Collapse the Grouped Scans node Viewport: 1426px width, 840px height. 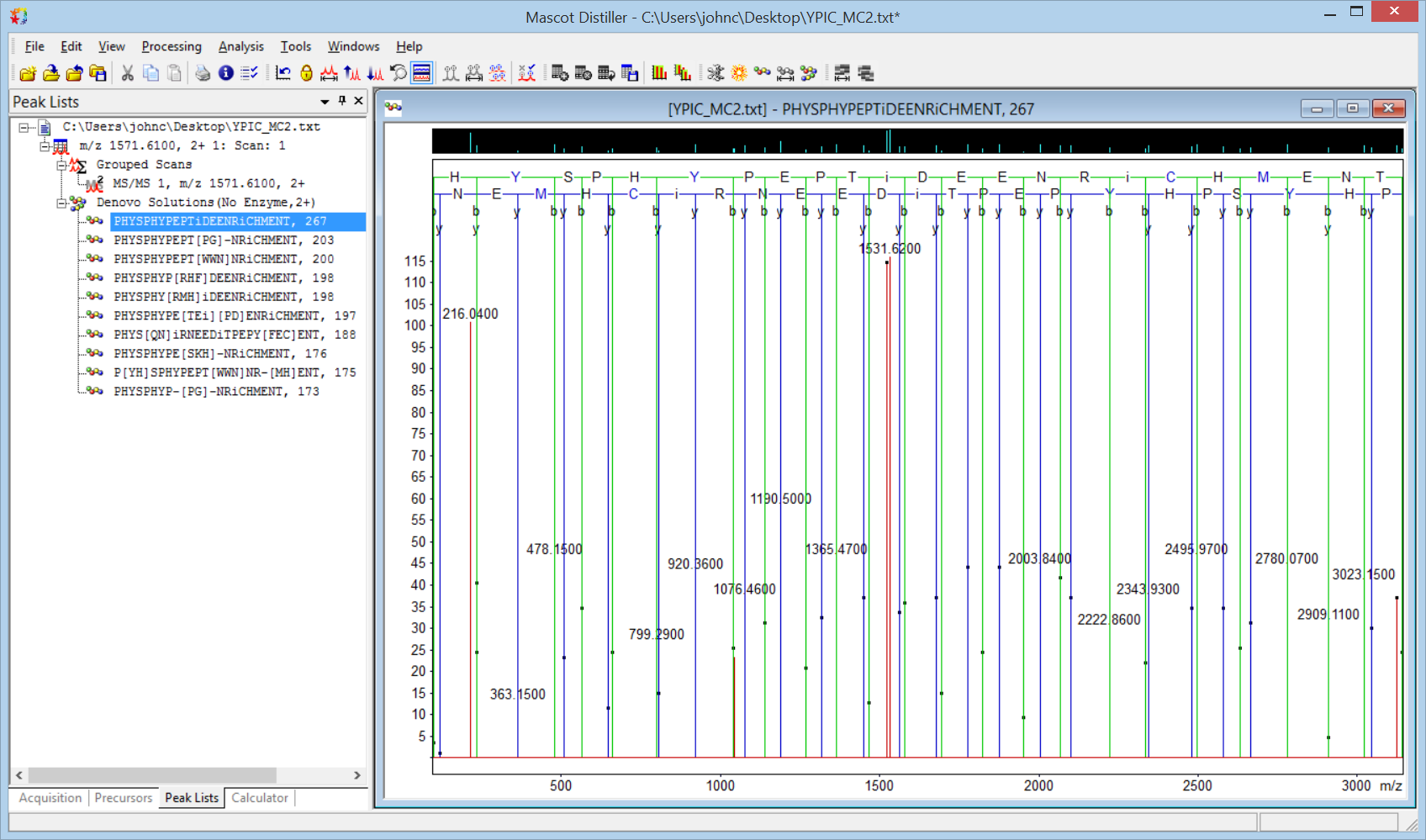61,165
